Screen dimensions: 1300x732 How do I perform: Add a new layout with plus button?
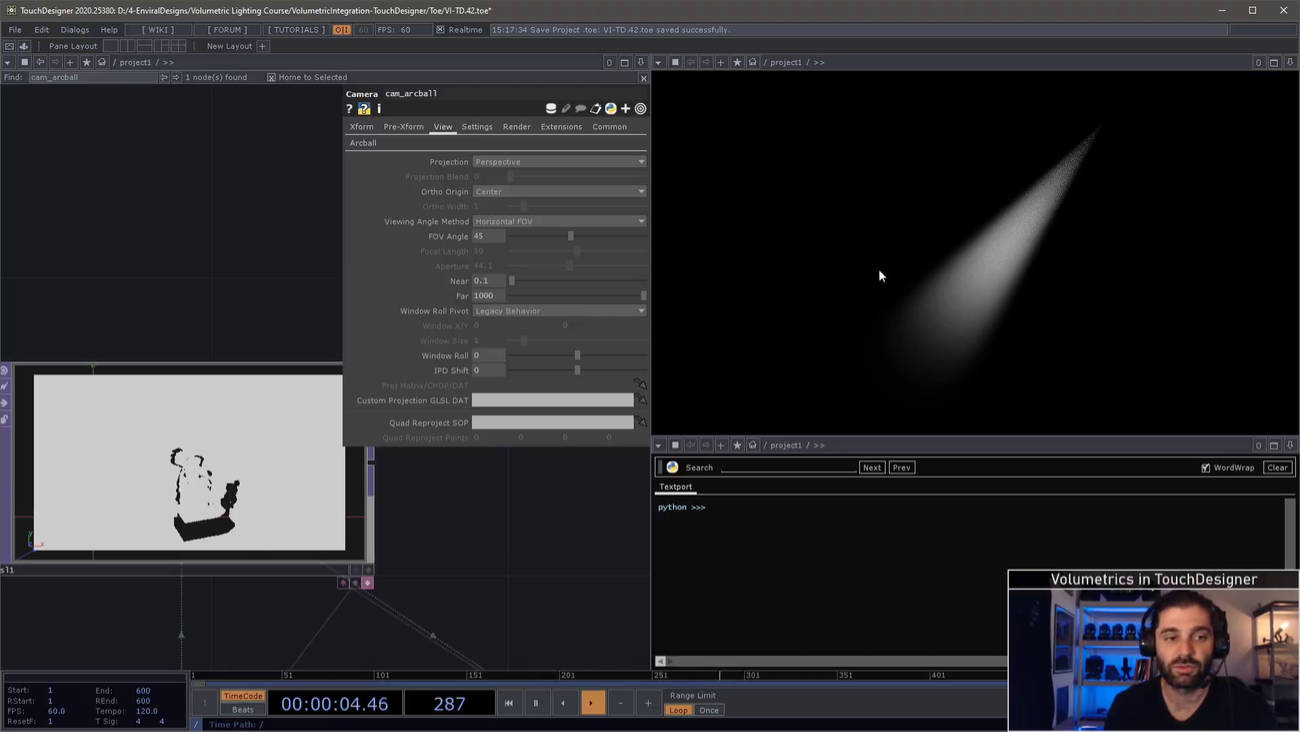point(263,46)
